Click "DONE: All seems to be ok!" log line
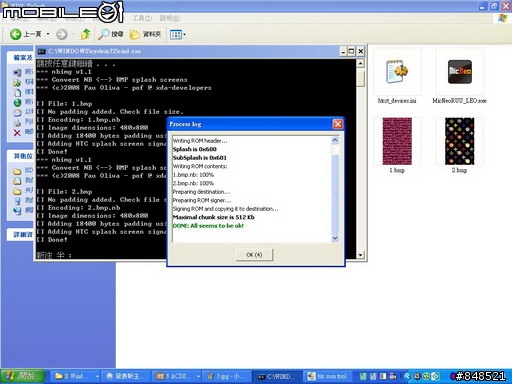512x384 pixels. click(208, 226)
